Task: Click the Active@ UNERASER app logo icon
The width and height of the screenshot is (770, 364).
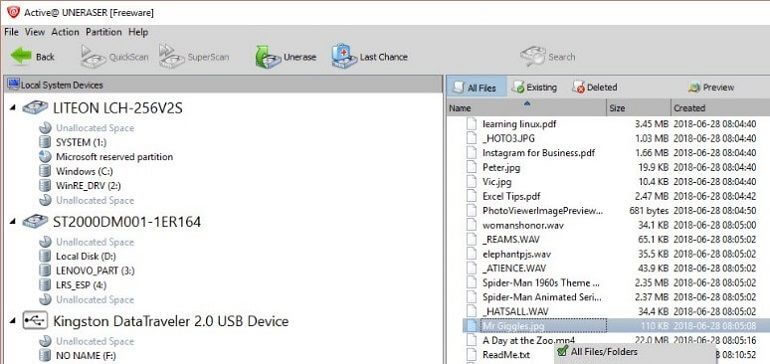Action: pos(13,12)
